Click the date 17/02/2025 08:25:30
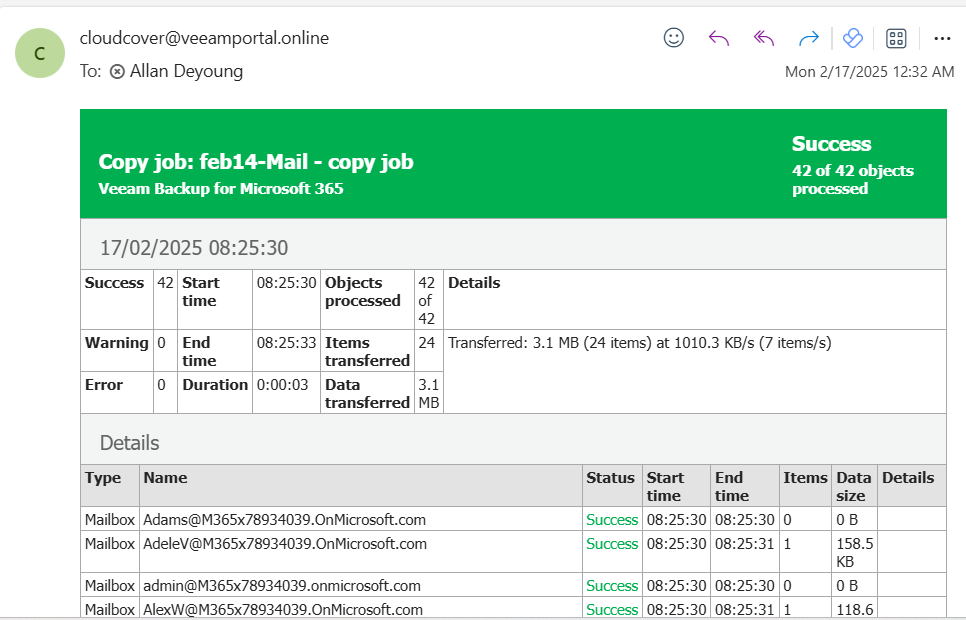The image size is (966, 620). coord(194,248)
